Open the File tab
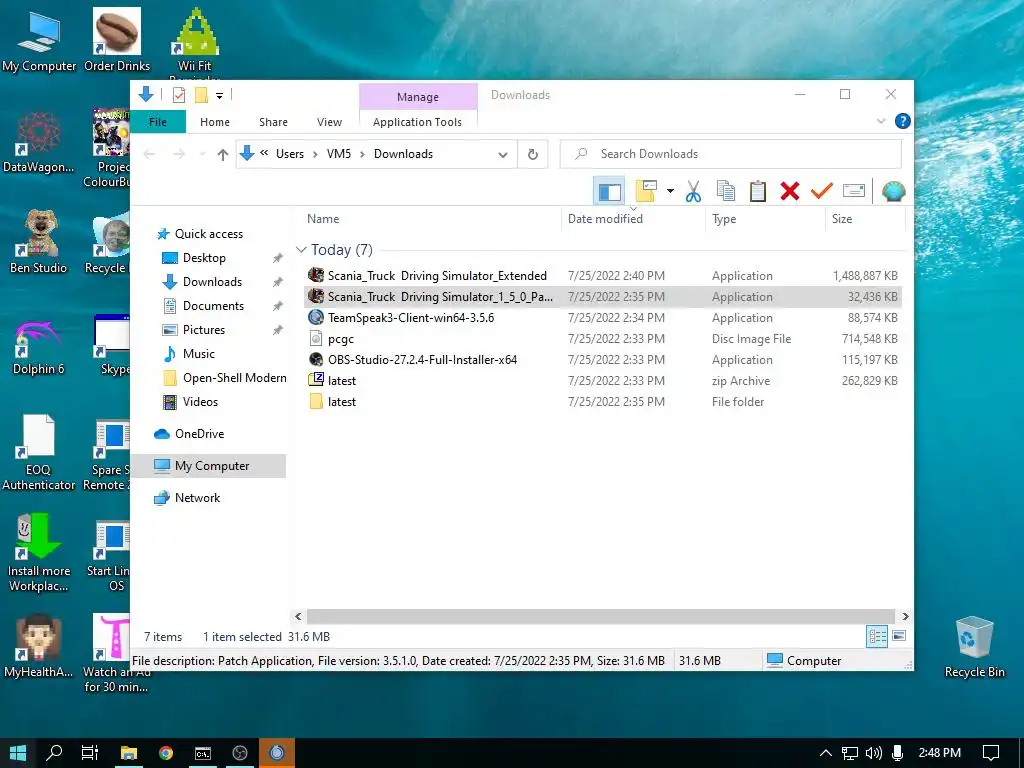Image resolution: width=1024 pixels, height=768 pixels. (157, 122)
